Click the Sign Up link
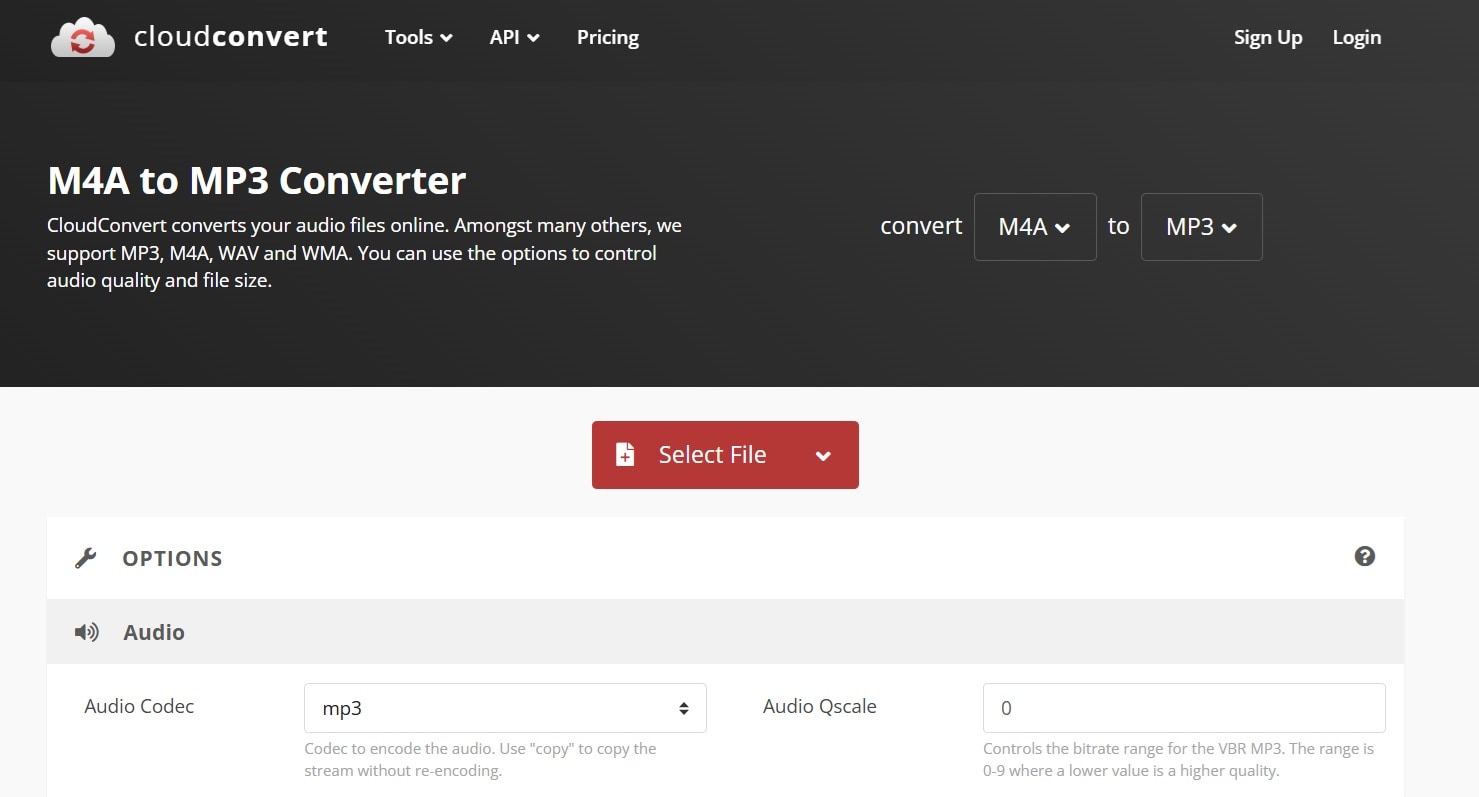 click(x=1268, y=37)
